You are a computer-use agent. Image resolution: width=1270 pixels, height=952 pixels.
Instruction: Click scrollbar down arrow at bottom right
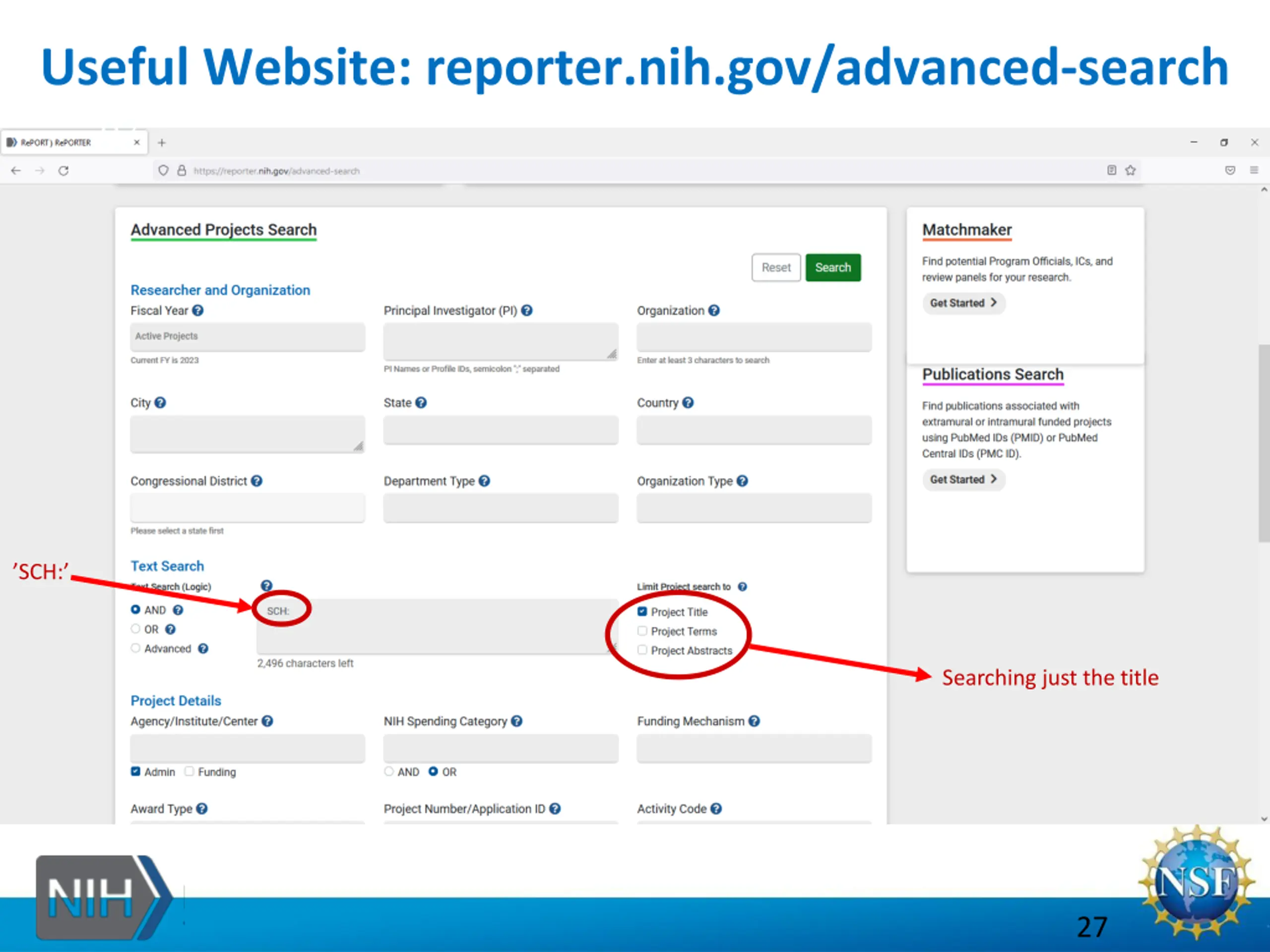(1264, 819)
